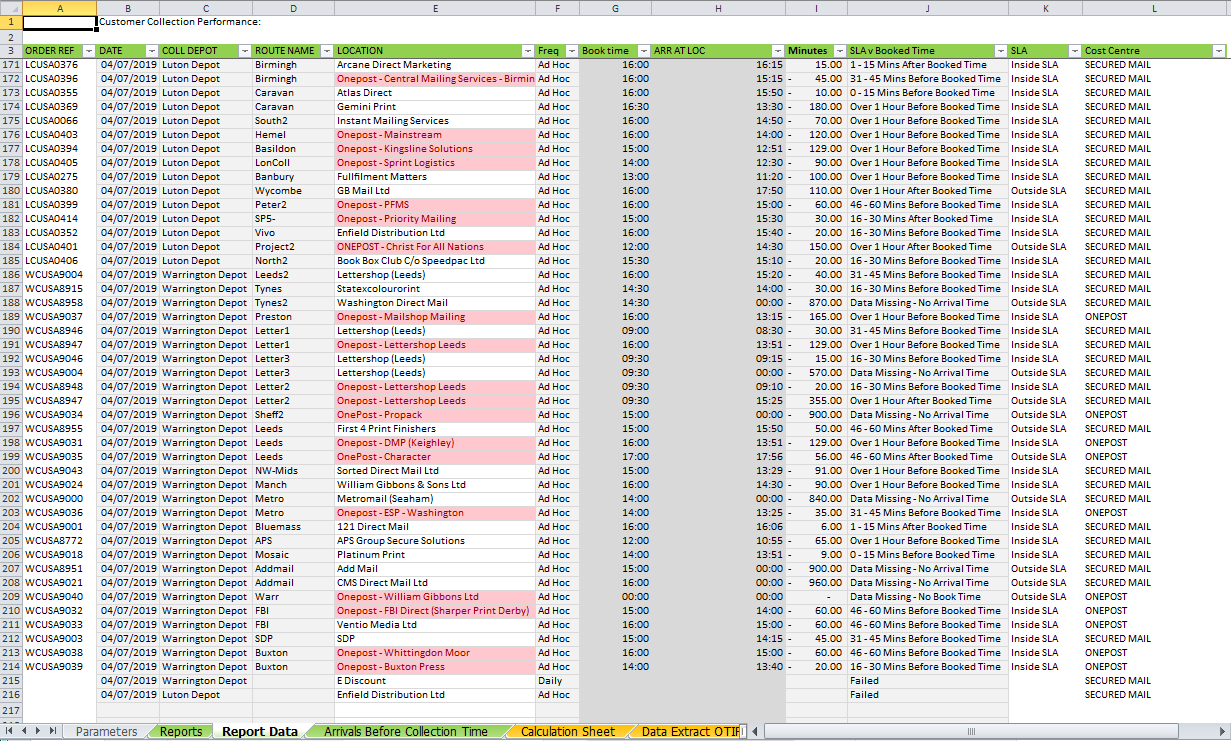
Task: Open the DATE filter dropdown
Action: click(151, 51)
